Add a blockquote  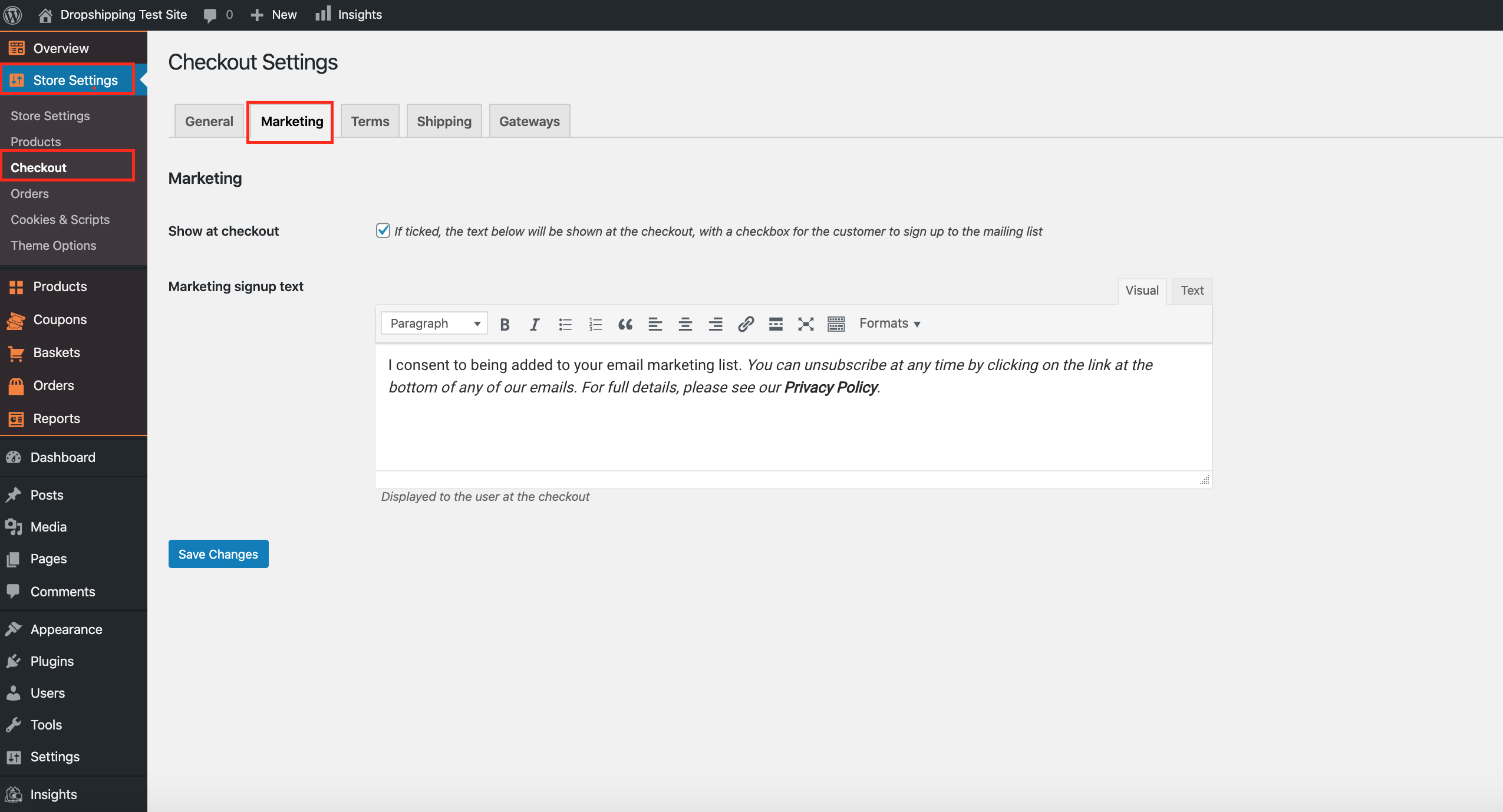click(x=625, y=324)
